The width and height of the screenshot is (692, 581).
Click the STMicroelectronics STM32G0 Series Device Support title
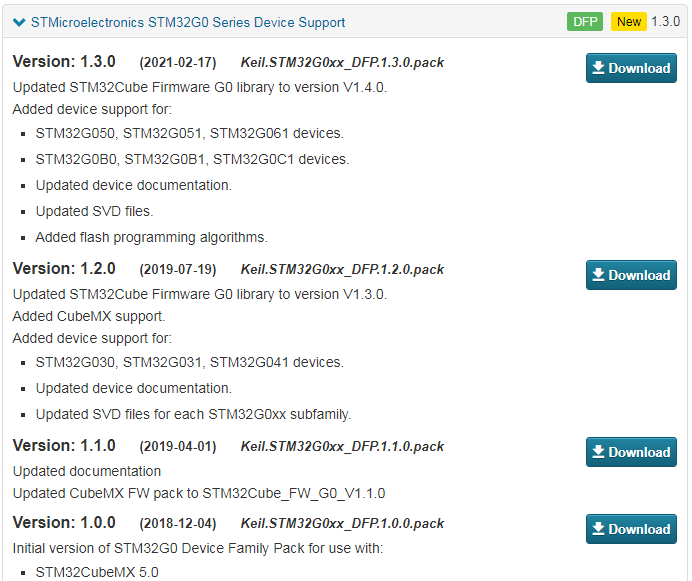[188, 22]
